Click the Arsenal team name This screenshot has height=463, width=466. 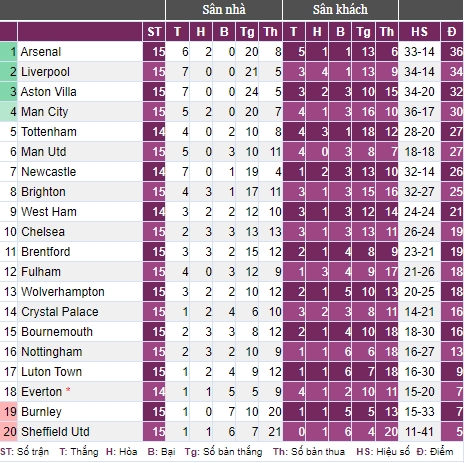point(41,52)
